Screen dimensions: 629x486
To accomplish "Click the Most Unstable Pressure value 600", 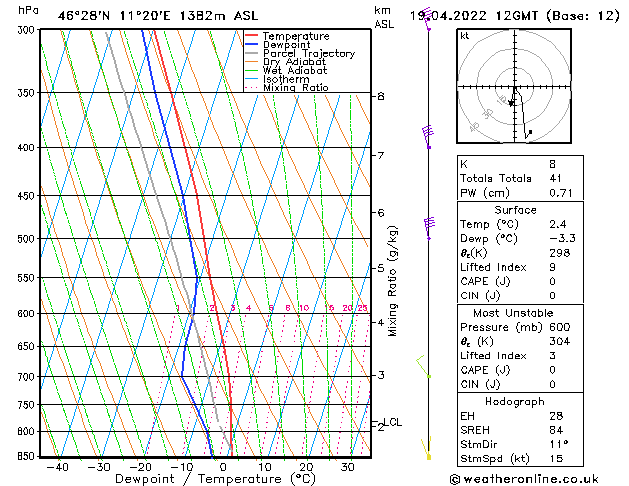I will click(x=560, y=327).
